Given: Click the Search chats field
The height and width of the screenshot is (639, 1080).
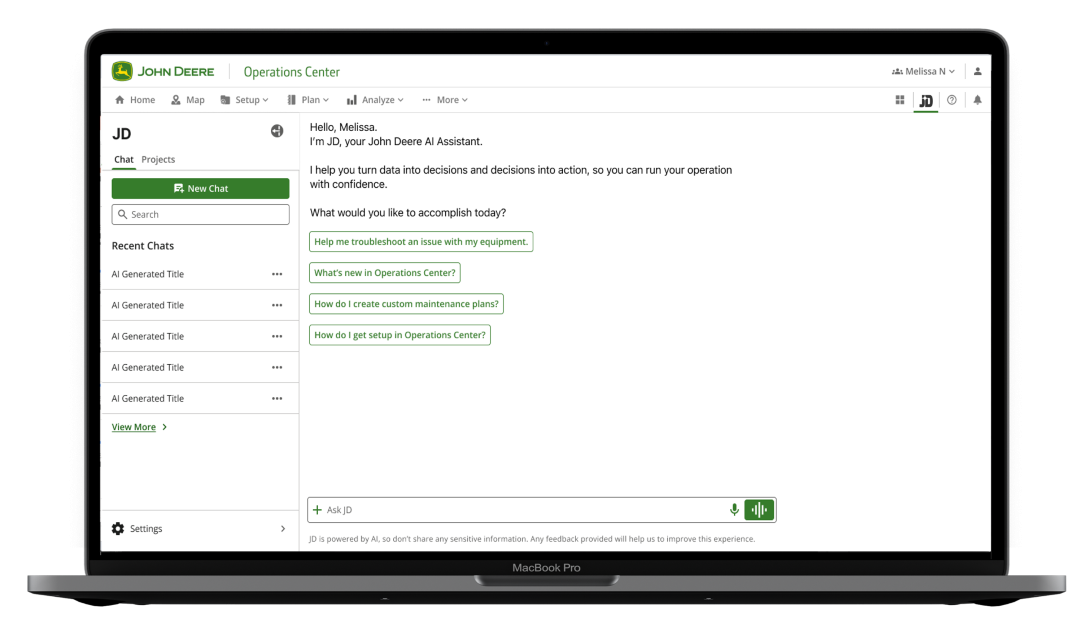Looking at the screenshot, I should point(200,214).
